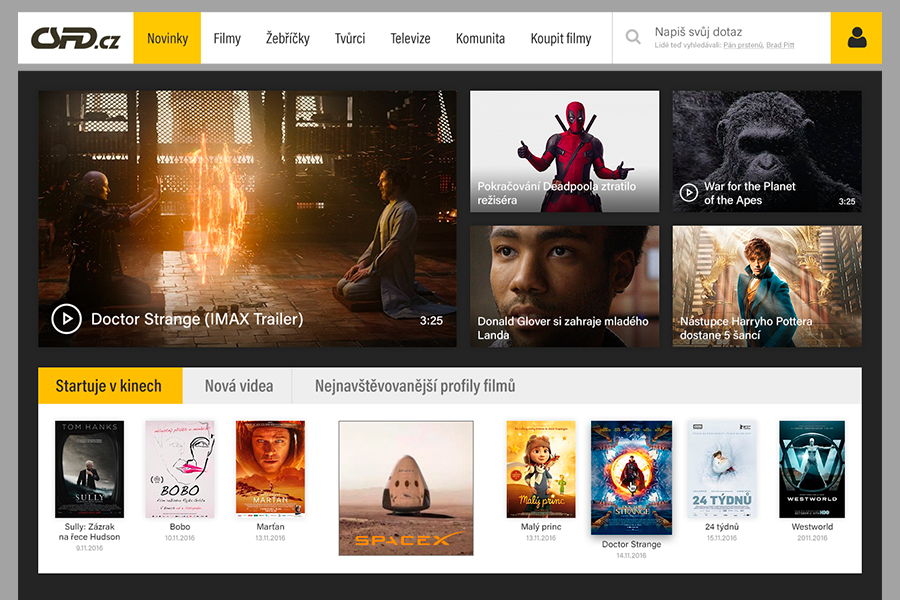Image resolution: width=900 pixels, height=600 pixels.
Task: Play War for the Planet of the Apes video
Action: [x=689, y=192]
